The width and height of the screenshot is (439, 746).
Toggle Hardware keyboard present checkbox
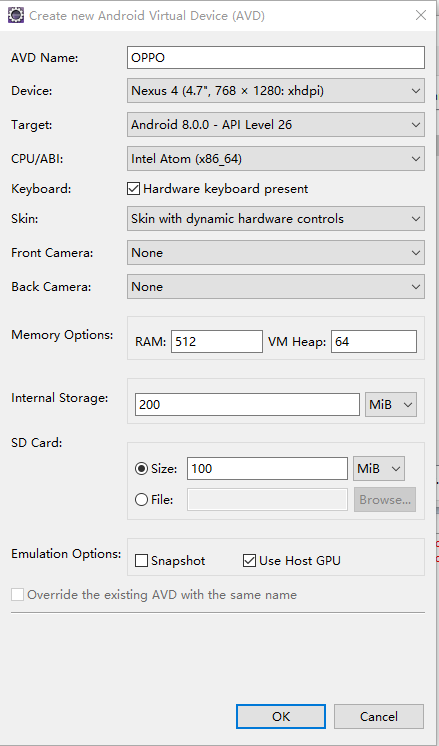[133, 189]
